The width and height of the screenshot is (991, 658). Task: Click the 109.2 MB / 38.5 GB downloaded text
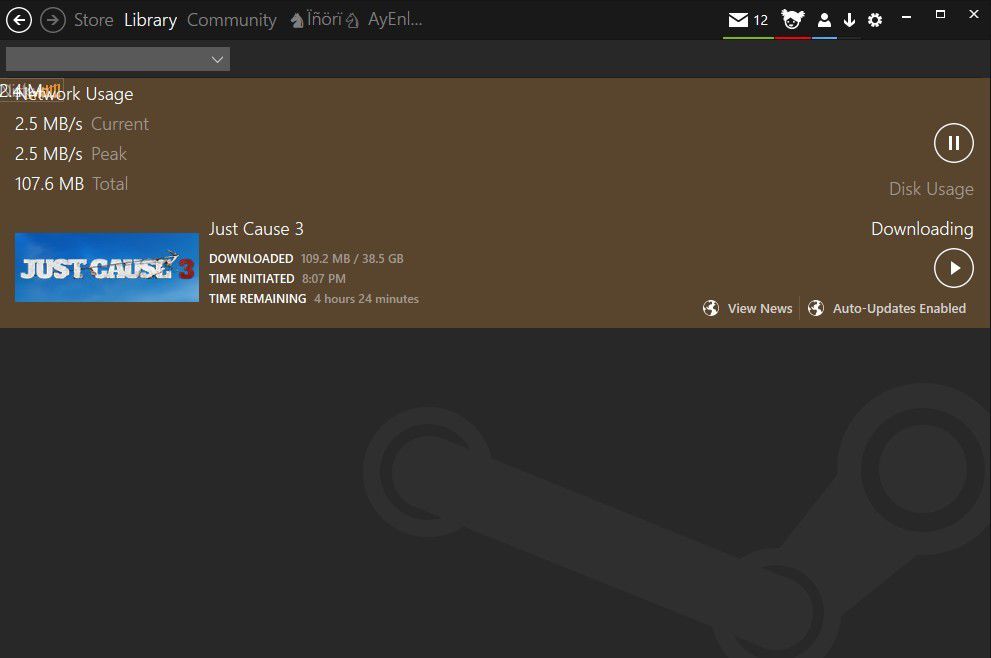pyautogui.click(x=352, y=259)
